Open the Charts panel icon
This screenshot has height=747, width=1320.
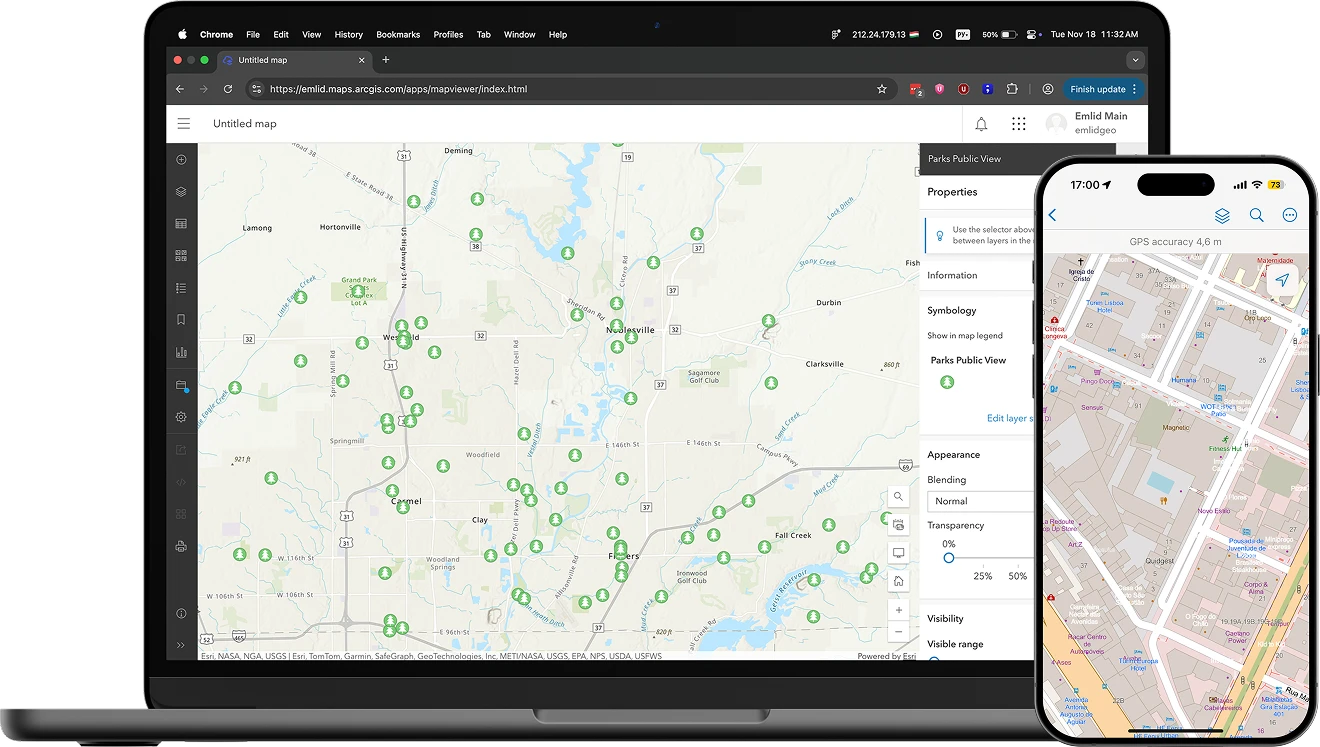pyautogui.click(x=181, y=351)
